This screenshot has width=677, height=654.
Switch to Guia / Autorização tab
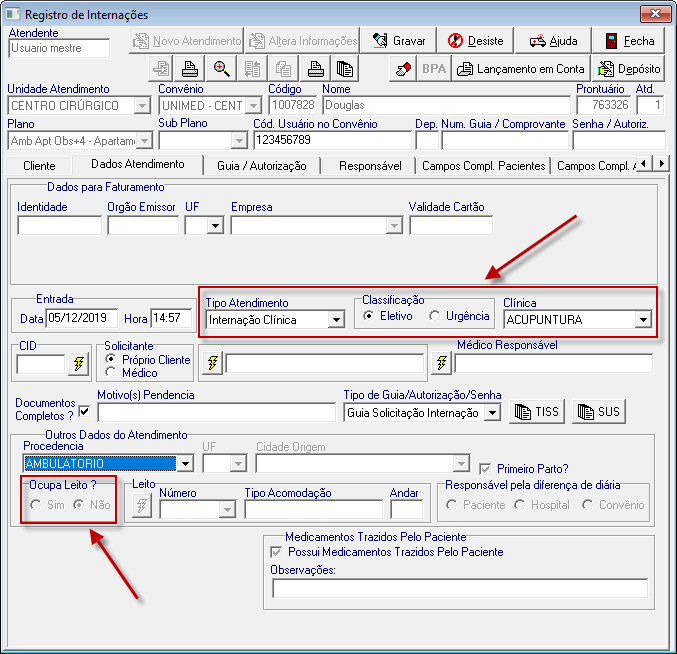(262, 166)
